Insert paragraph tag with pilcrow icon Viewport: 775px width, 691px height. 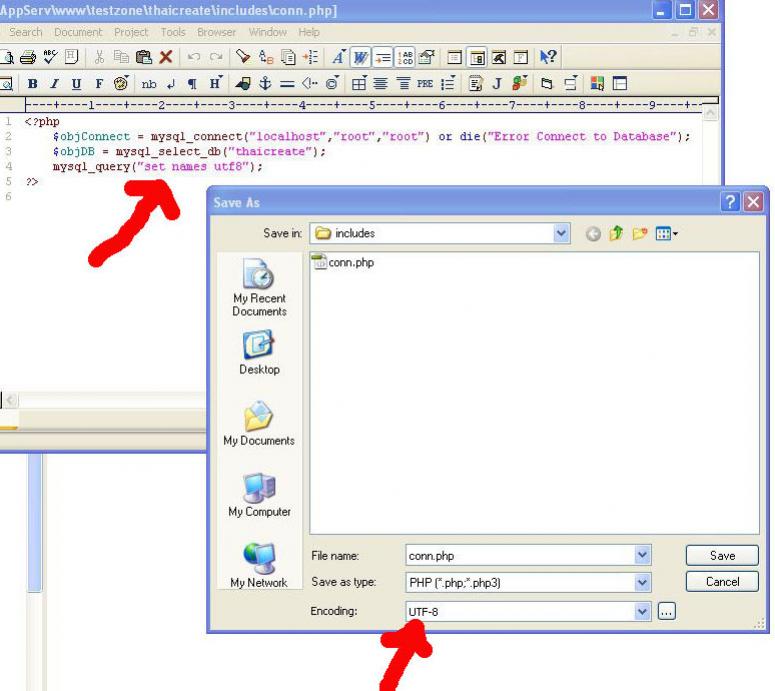point(192,84)
